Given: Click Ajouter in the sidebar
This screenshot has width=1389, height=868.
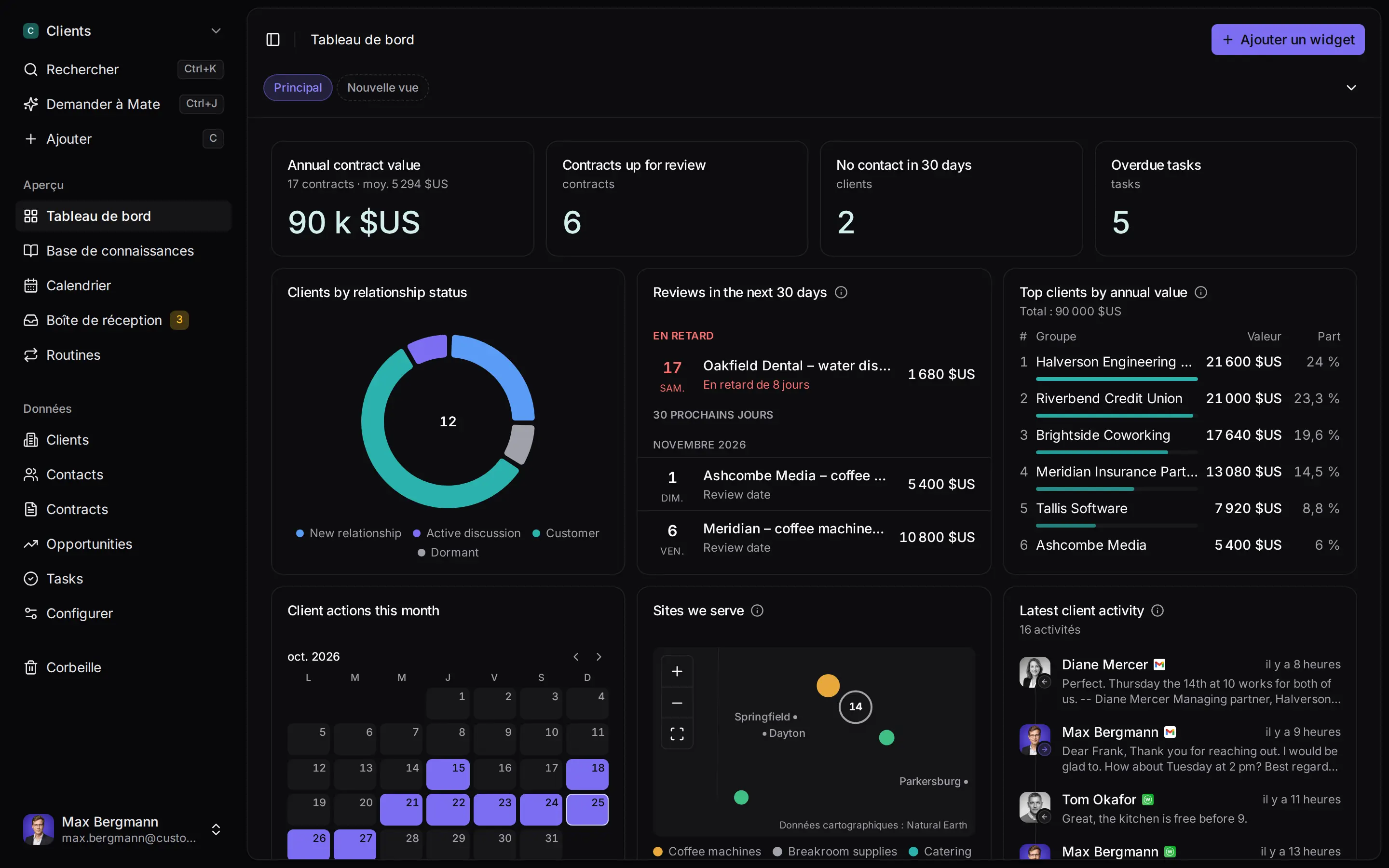Looking at the screenshot, I should [123, 139].
